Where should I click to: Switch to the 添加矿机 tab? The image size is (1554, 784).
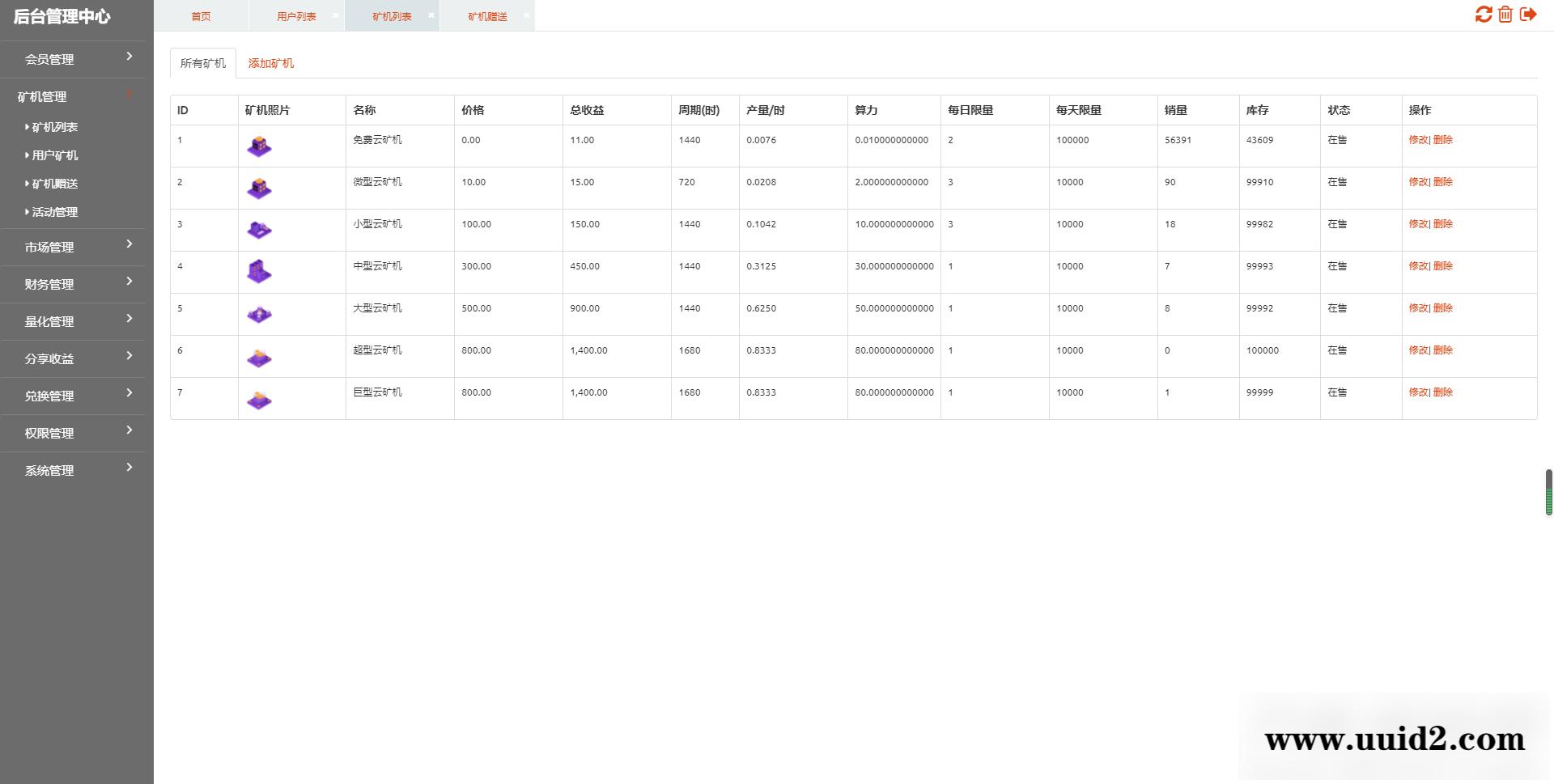(x=270, y=63)
